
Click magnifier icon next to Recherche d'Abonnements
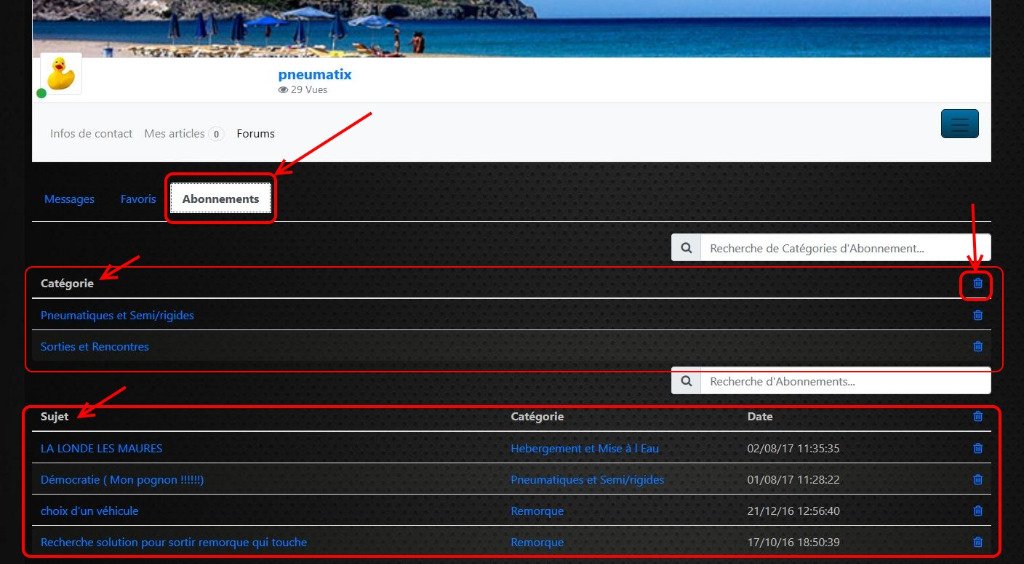tap(685, 381)
